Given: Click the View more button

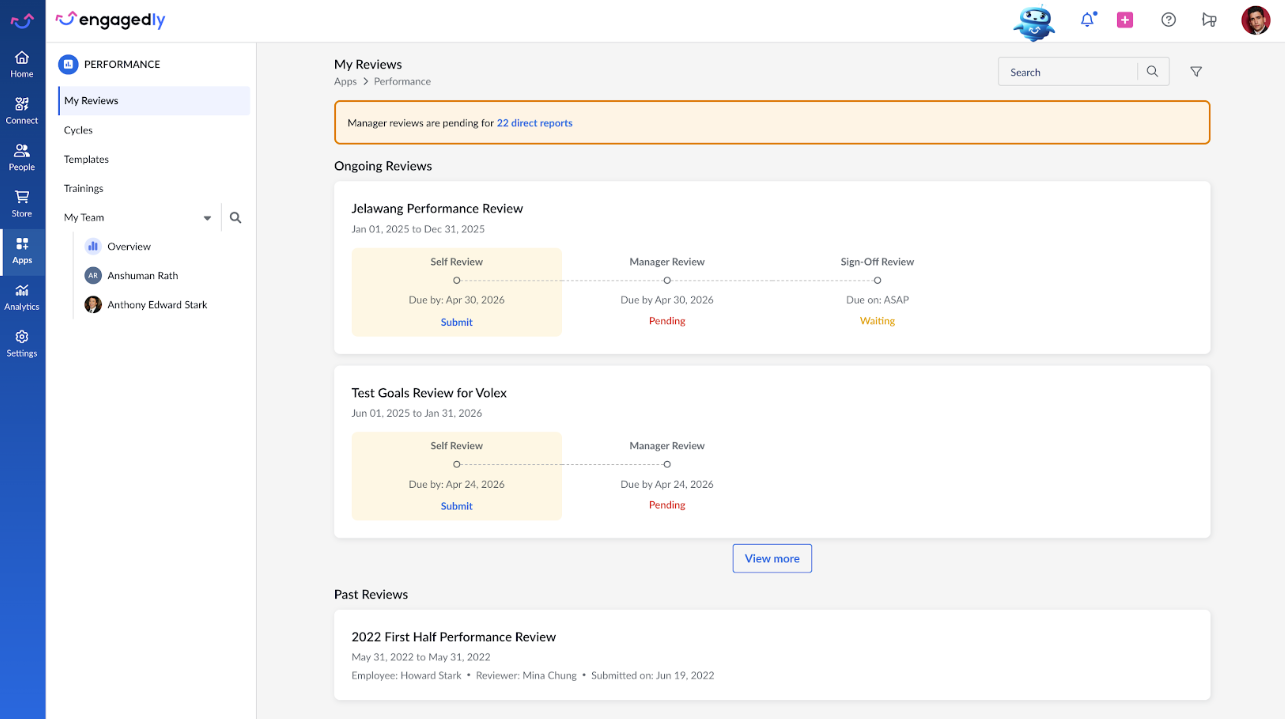Looking at the screenshot, I should click(772, 558).
